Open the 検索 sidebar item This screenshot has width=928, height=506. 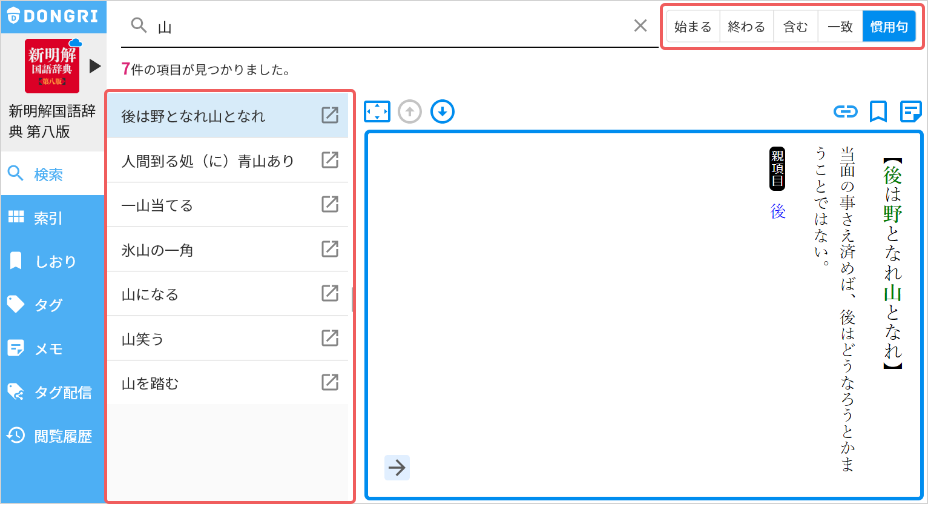(x=53, y=174)
